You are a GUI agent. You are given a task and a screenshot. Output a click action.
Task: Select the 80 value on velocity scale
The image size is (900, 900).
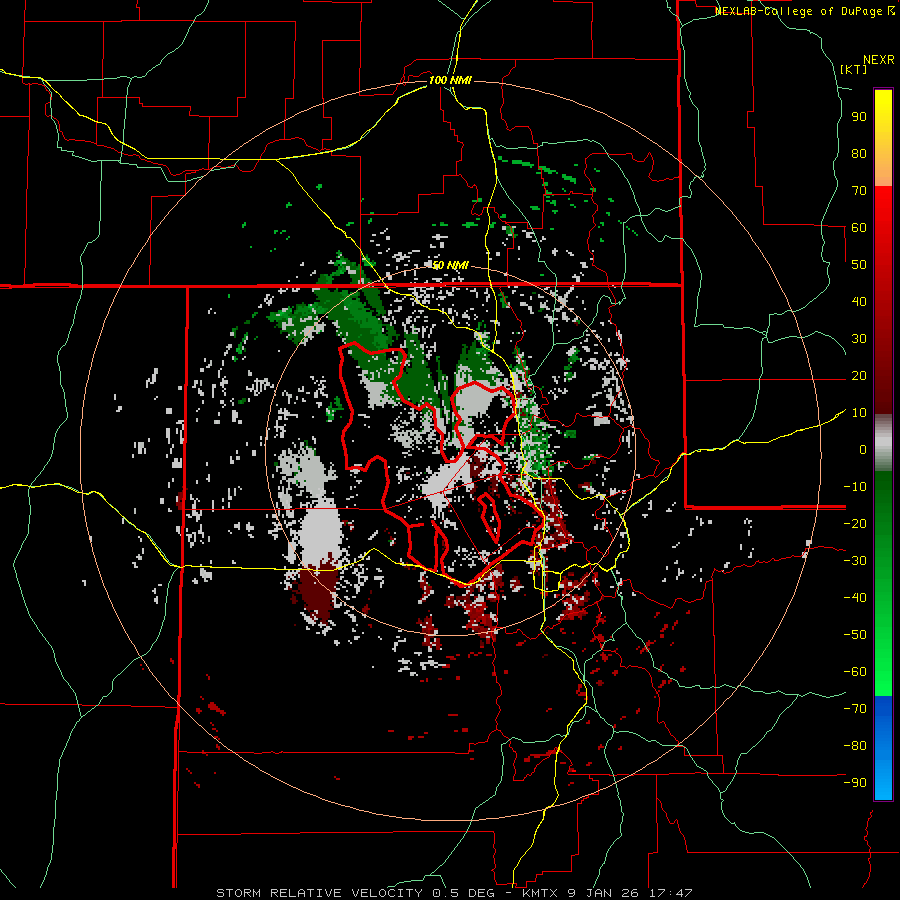click(859, 154)
